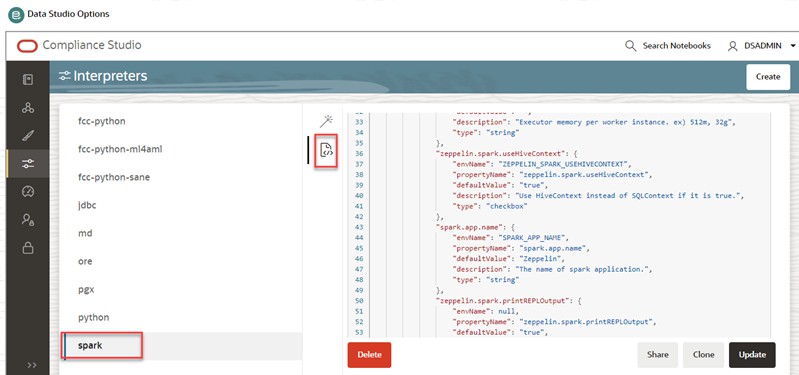Click the Clone button
Image resolution: width=799 pixels, height=375 pixels.
704,355
